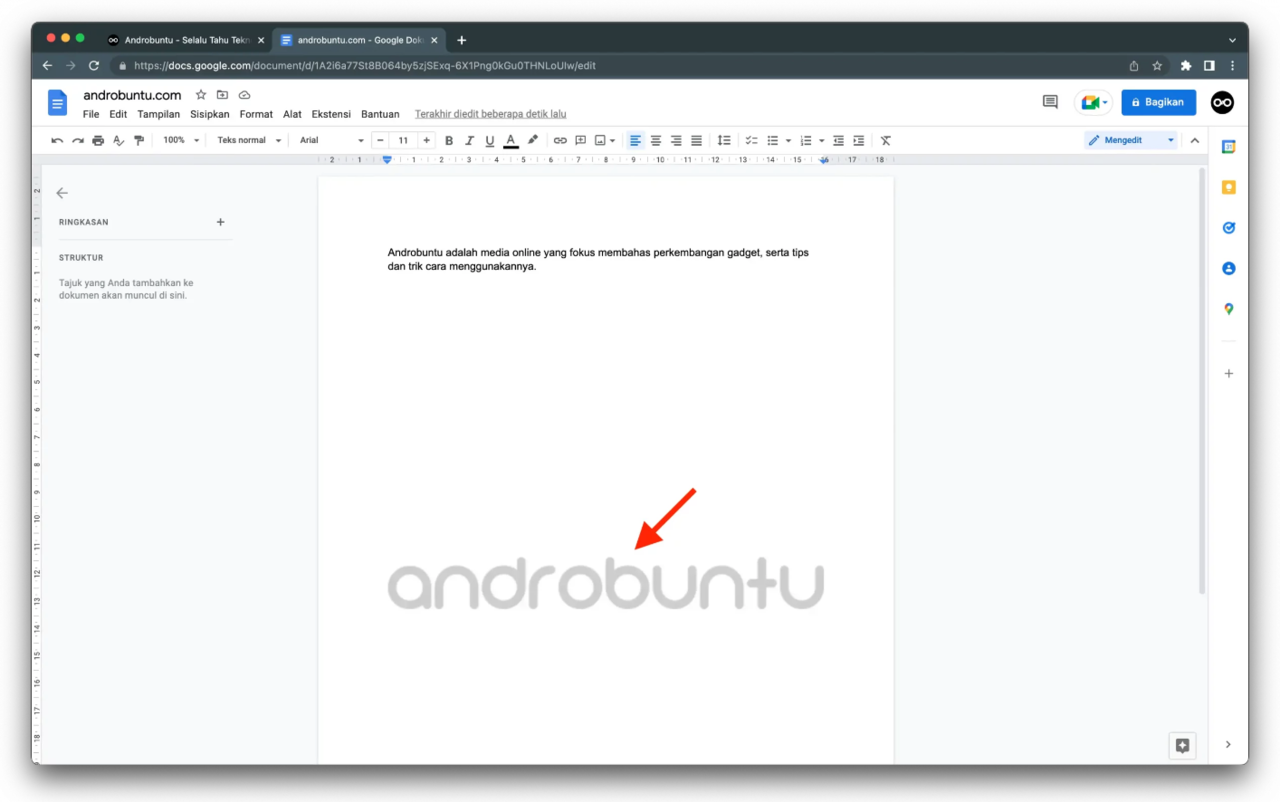
Task: Open the Docs home icon
Action: pyautogui.click(x=58, y=102)
